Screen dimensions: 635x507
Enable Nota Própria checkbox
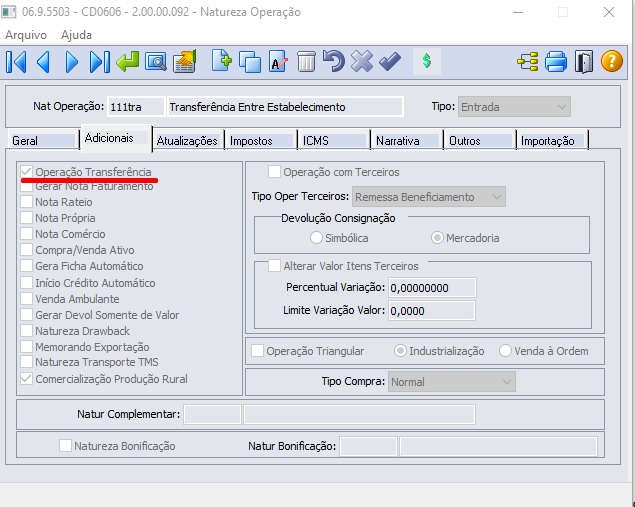pos(26,218)
